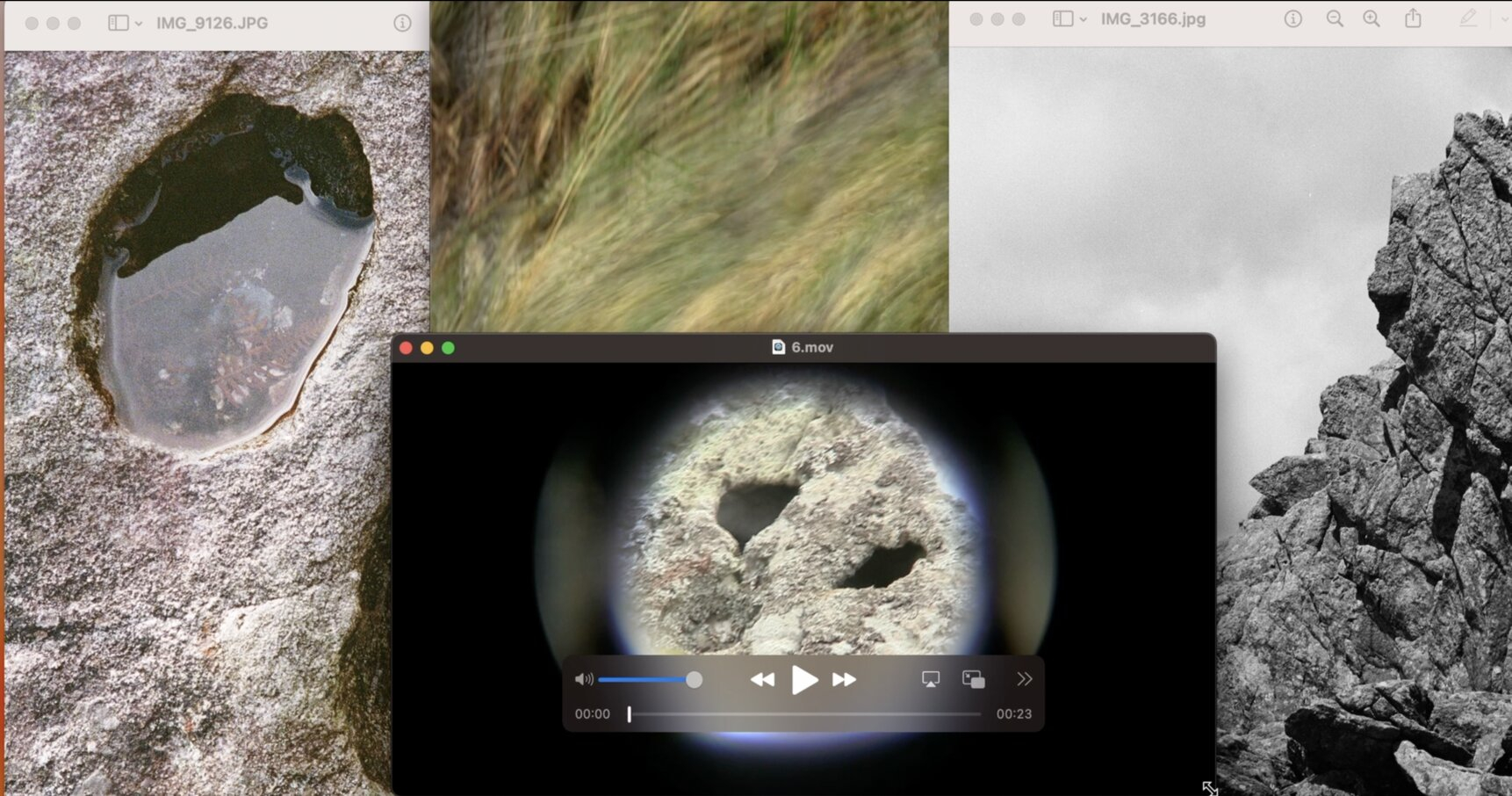1512x796 pixels.
Task: Zoom in on IMG_3166.jpg with magnifier icon
Action: pos(1371,18)
